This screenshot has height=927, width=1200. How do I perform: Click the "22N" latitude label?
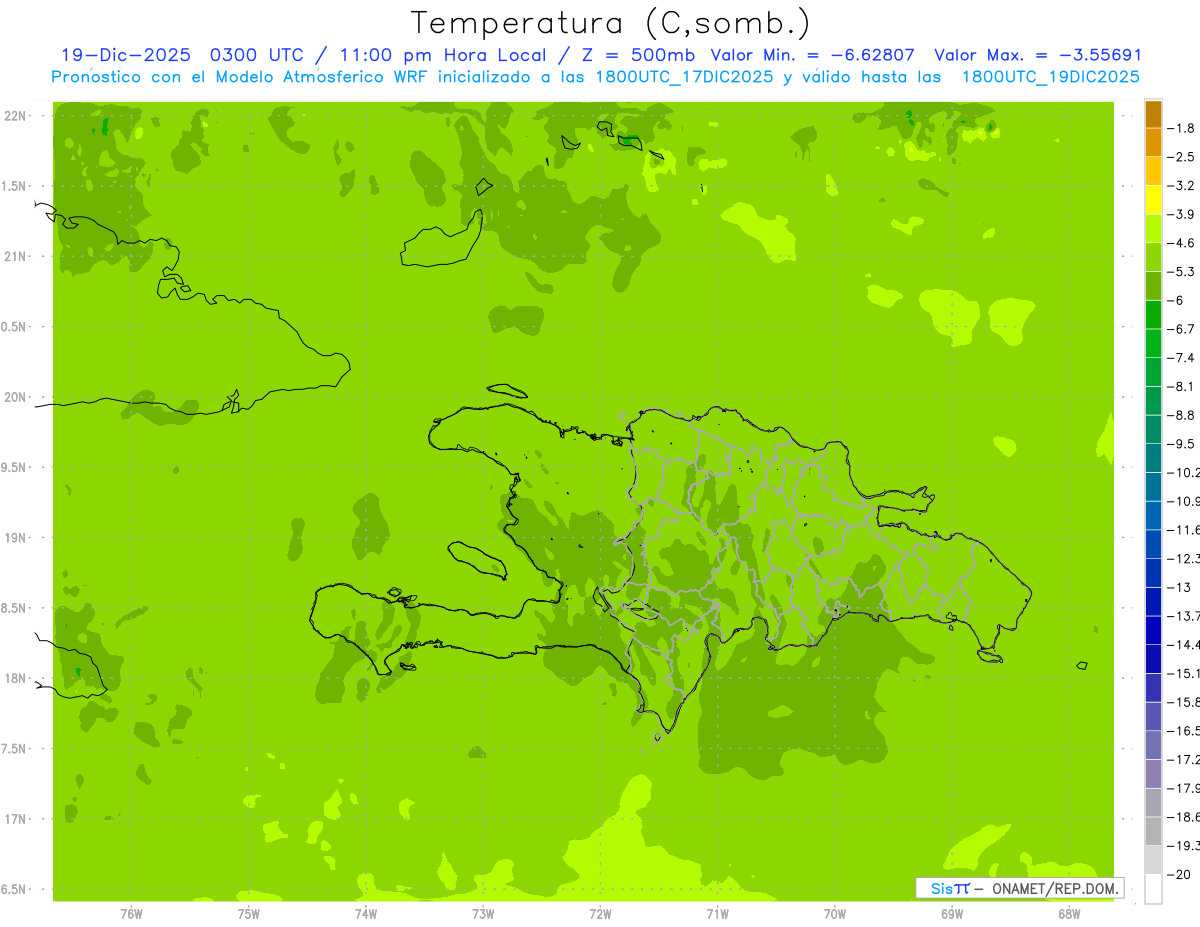pos(17,116)
